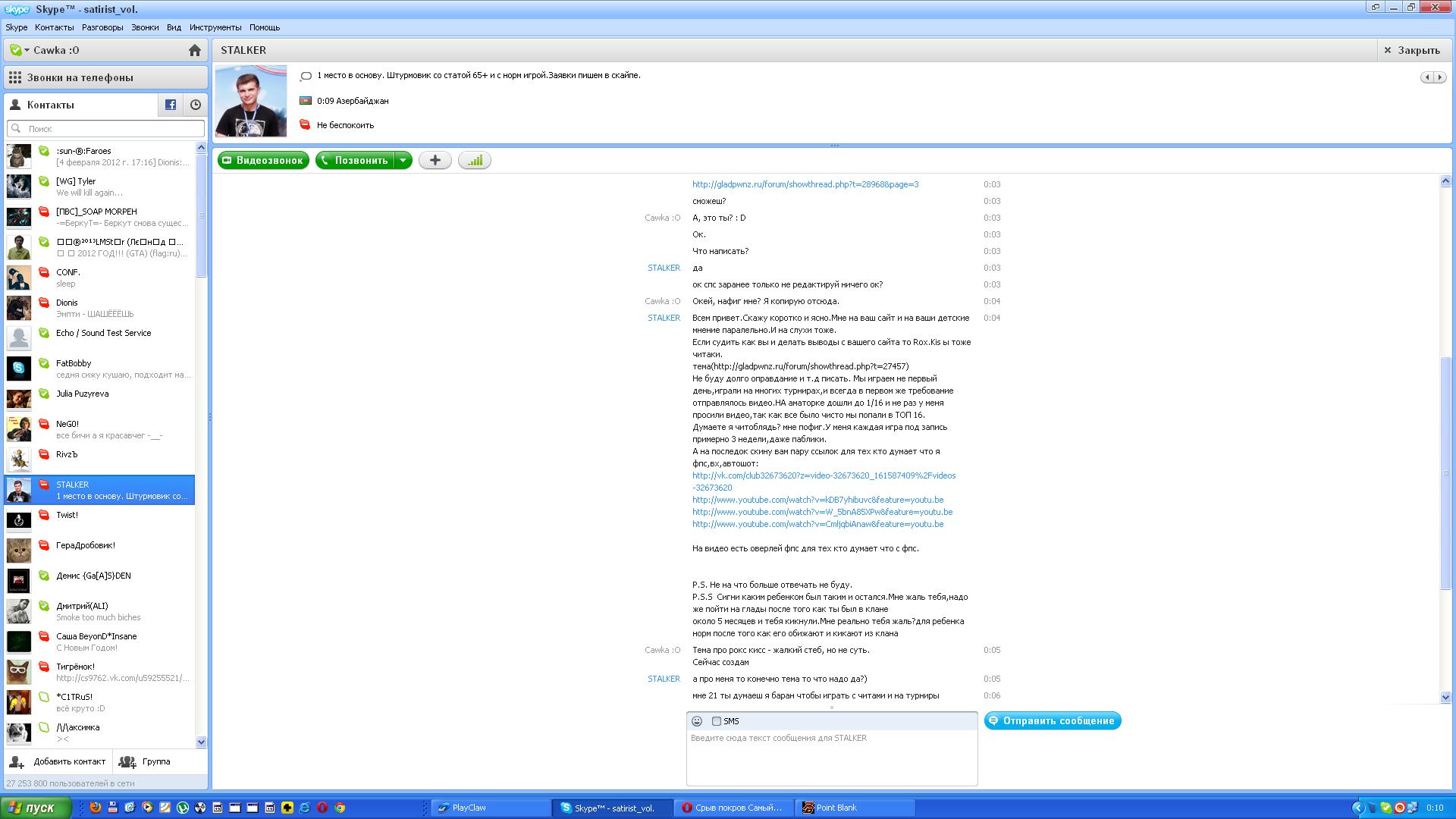Open the emoticon smiley picker
The height and width of the screenshot is (819, 1456).
[697, 721]
